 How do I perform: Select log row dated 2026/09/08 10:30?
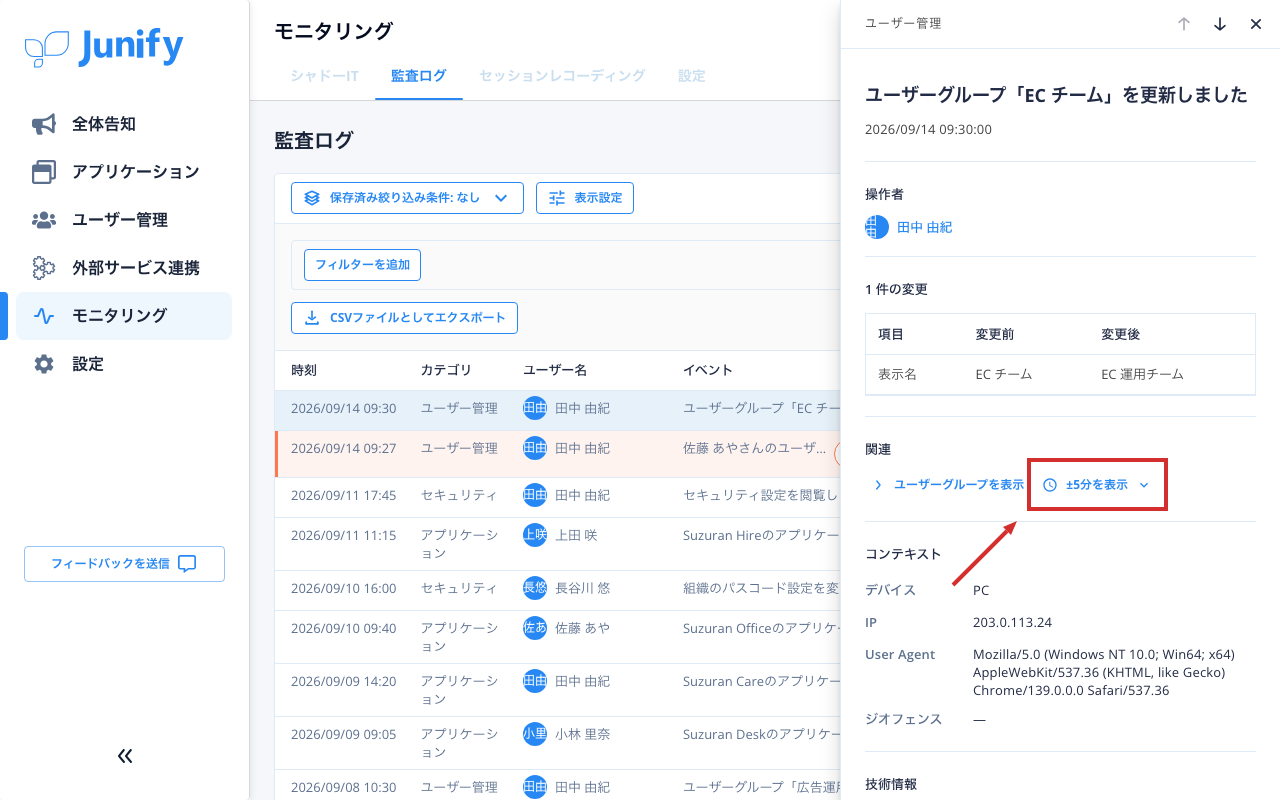click(558, 786)
